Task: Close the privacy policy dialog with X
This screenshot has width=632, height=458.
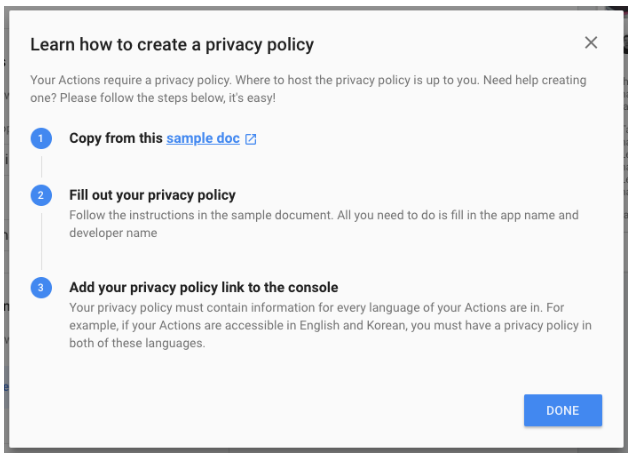Action: pyautogui.click(x=591, y=43)
